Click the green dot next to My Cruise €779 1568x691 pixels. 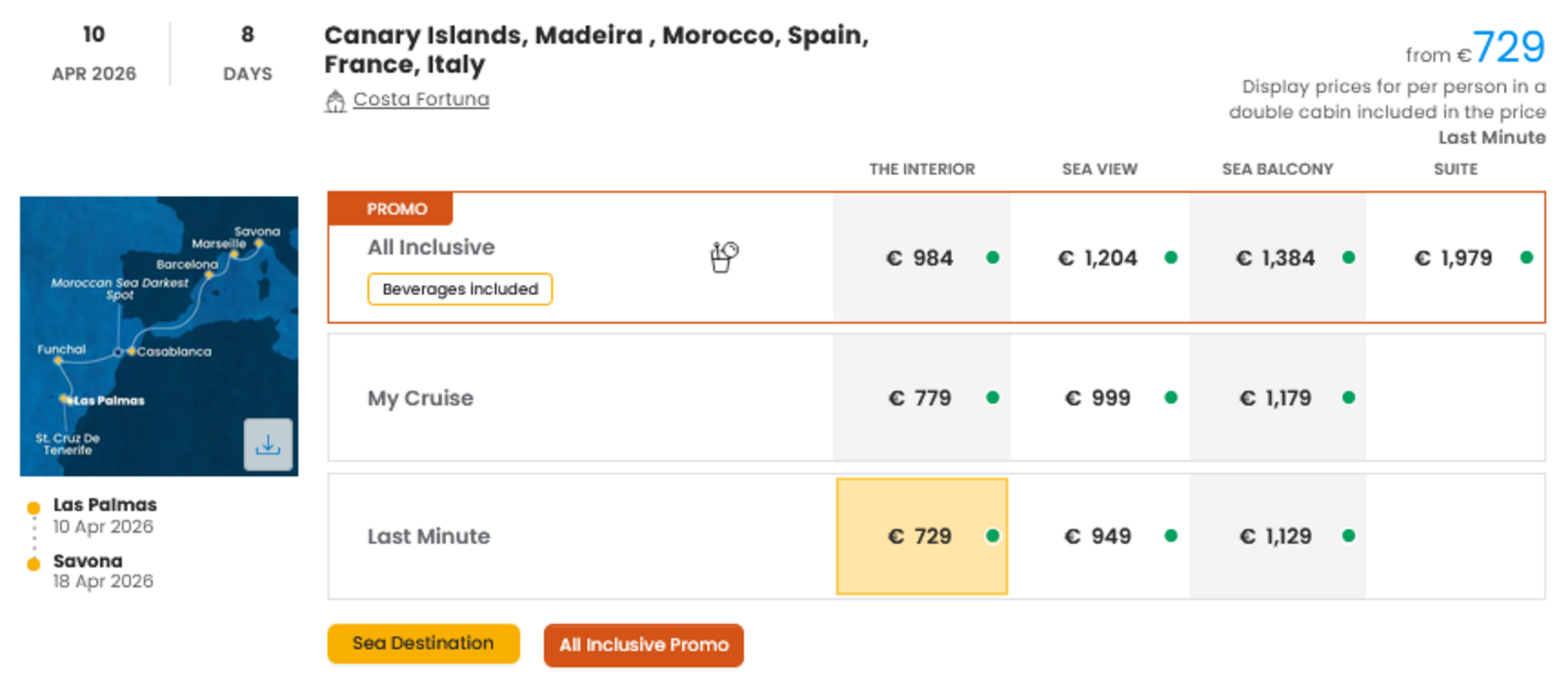992,397
